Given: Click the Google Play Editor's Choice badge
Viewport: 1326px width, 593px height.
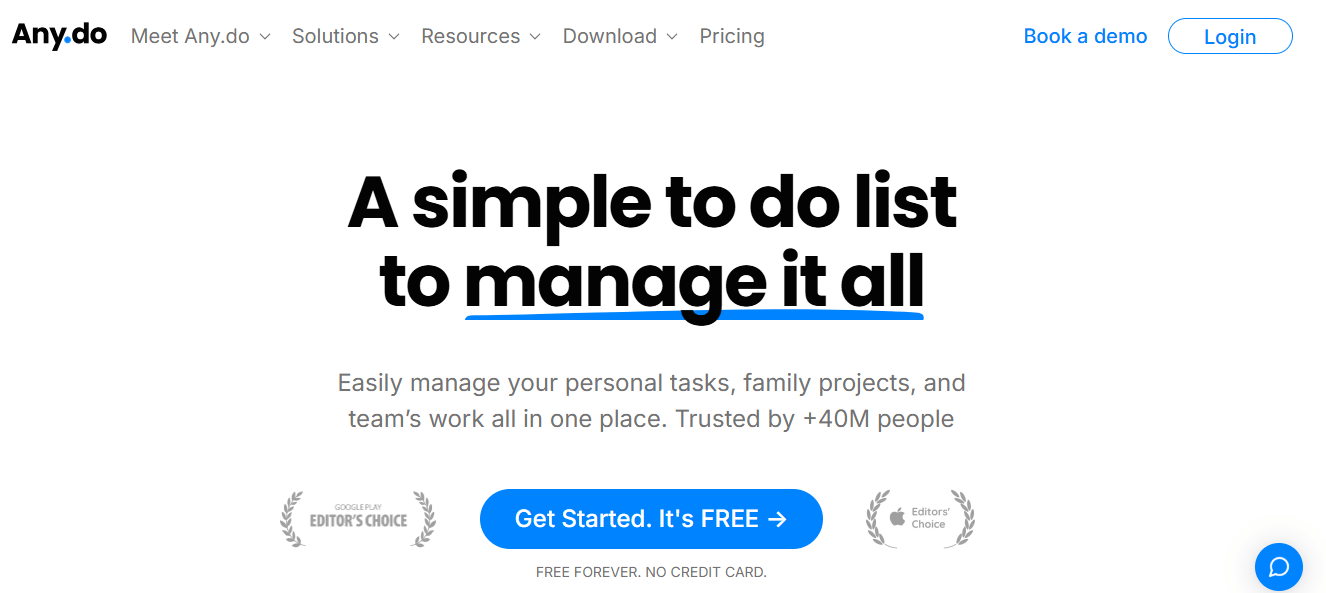Looking at the screenshot, I should tap(357, 518).
